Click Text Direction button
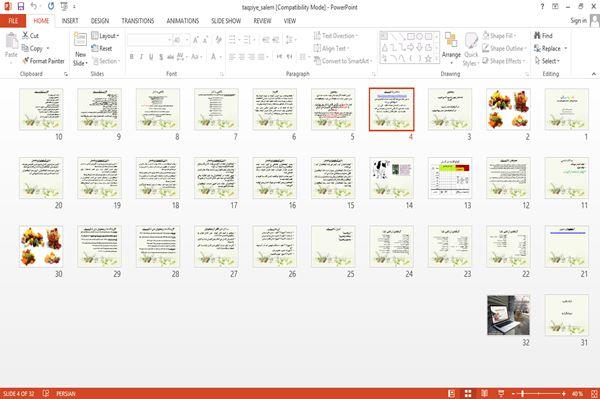 (336, 36)
